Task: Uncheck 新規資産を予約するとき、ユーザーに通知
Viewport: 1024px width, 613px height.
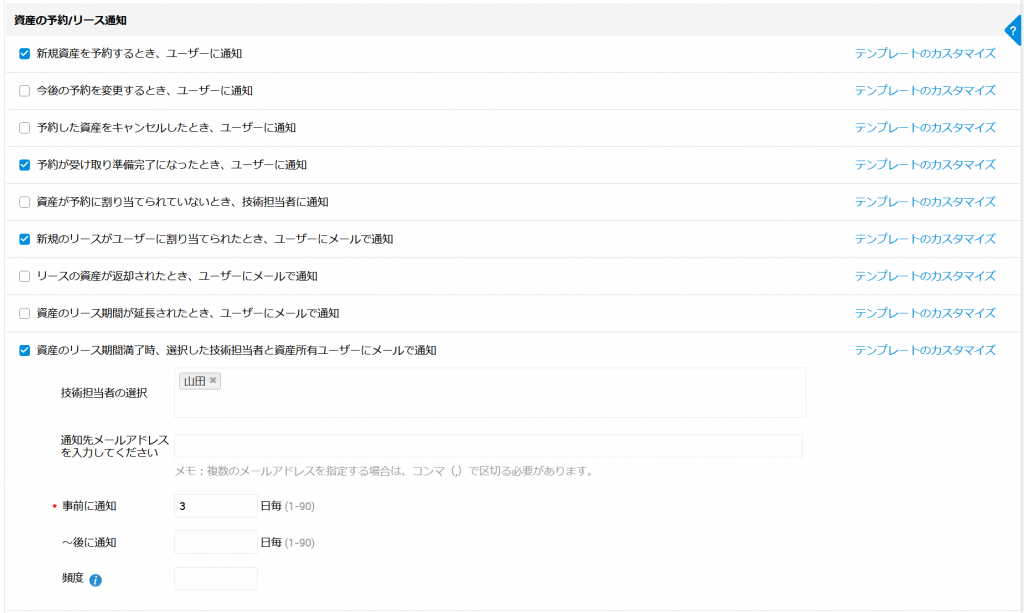Action: pos(25,54)
